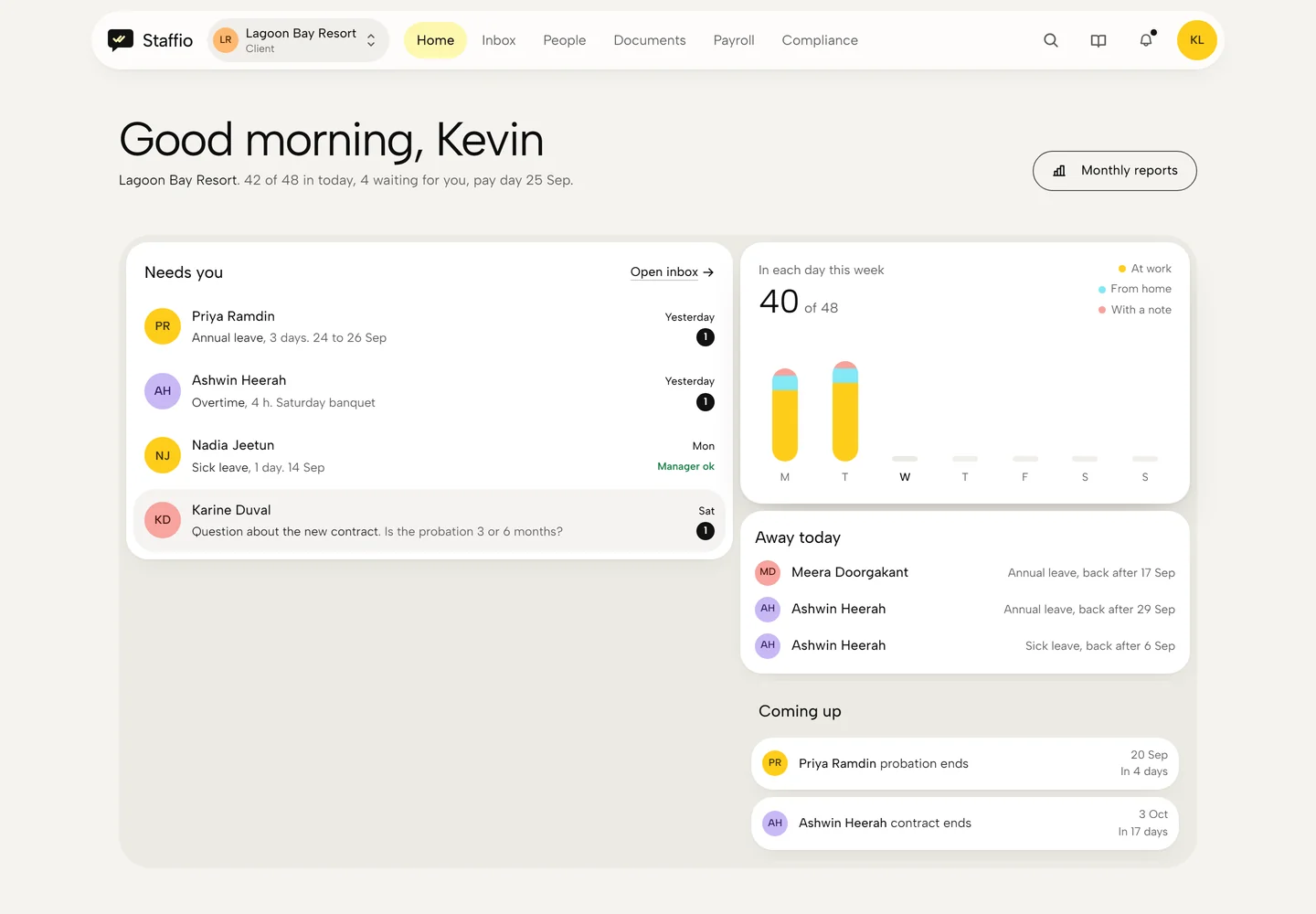
Task: Follow the Open inbox link
Action: click(x=672, y=272)
